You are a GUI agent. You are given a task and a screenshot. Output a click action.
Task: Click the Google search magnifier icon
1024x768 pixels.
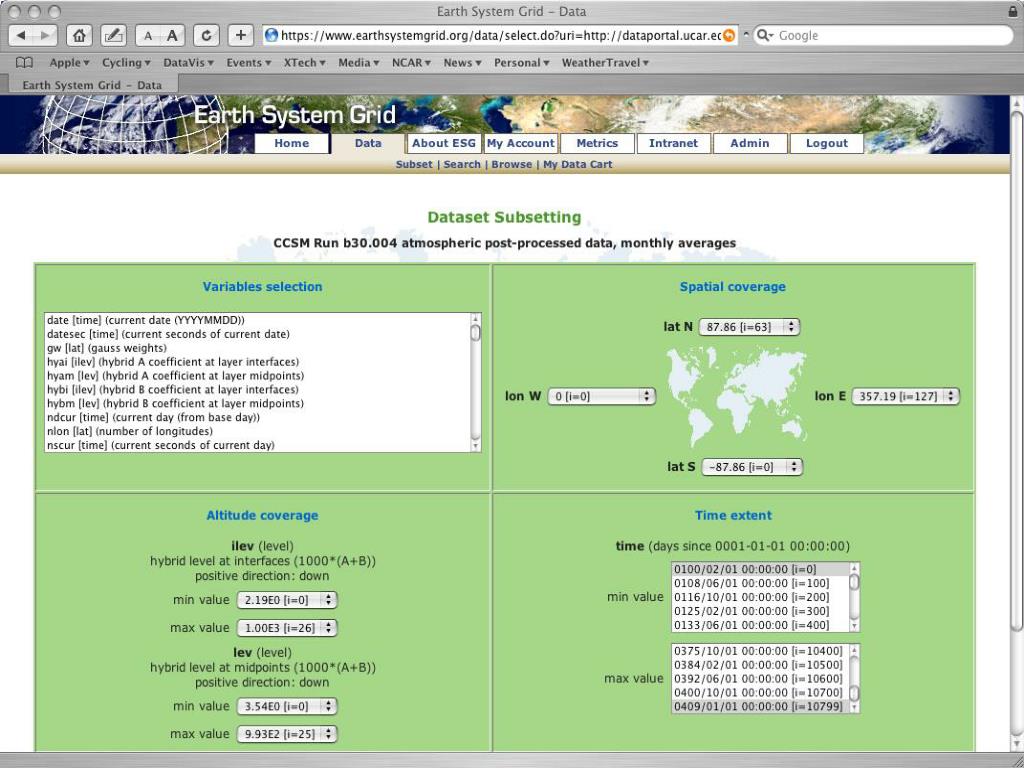tap(765, 35)
